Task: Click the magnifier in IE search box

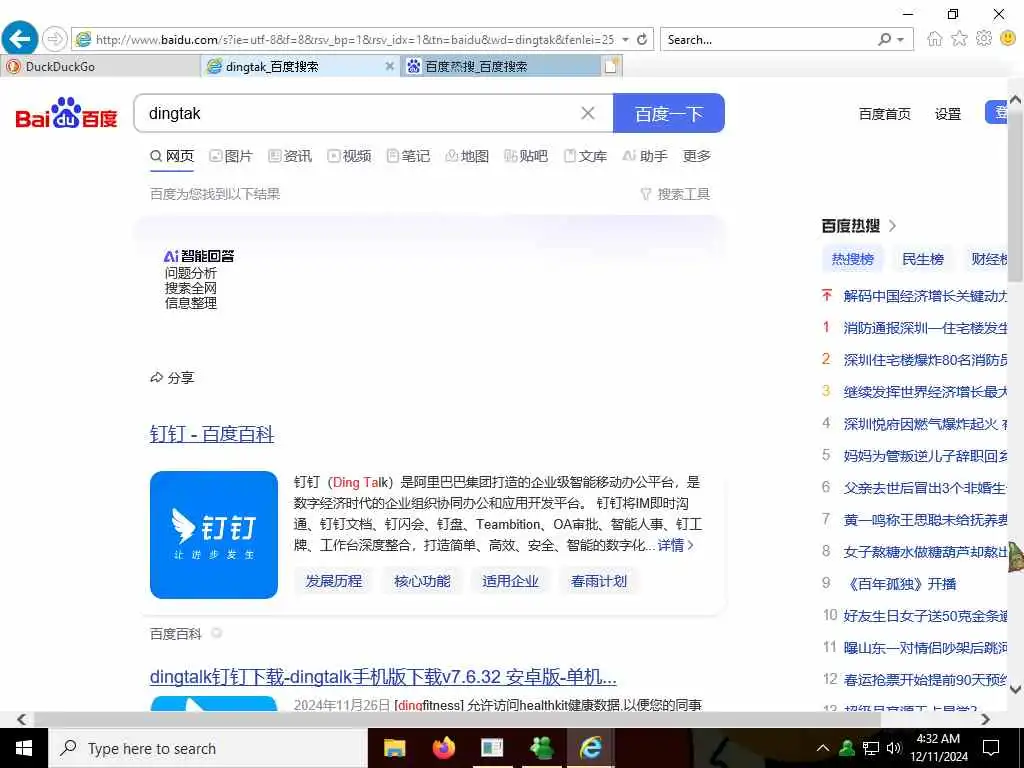Action: pos(884,39)
